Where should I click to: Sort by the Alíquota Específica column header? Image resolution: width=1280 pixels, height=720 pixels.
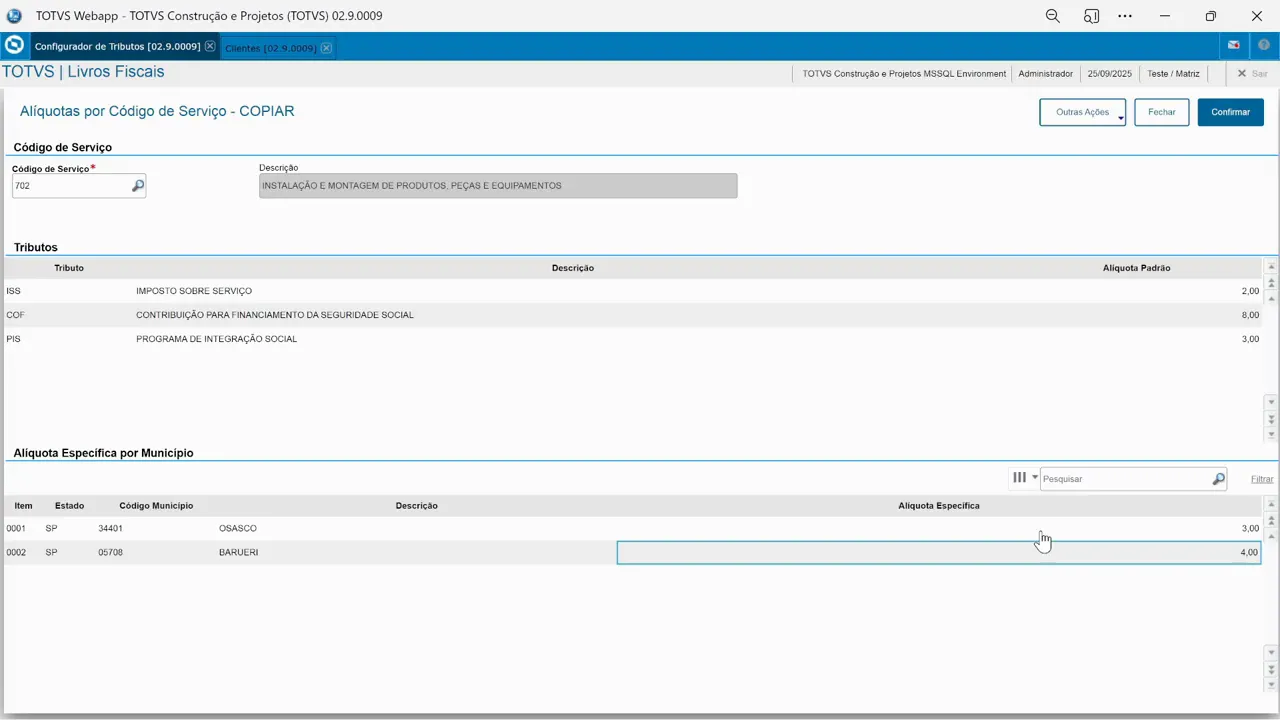(x=938, y=506)
